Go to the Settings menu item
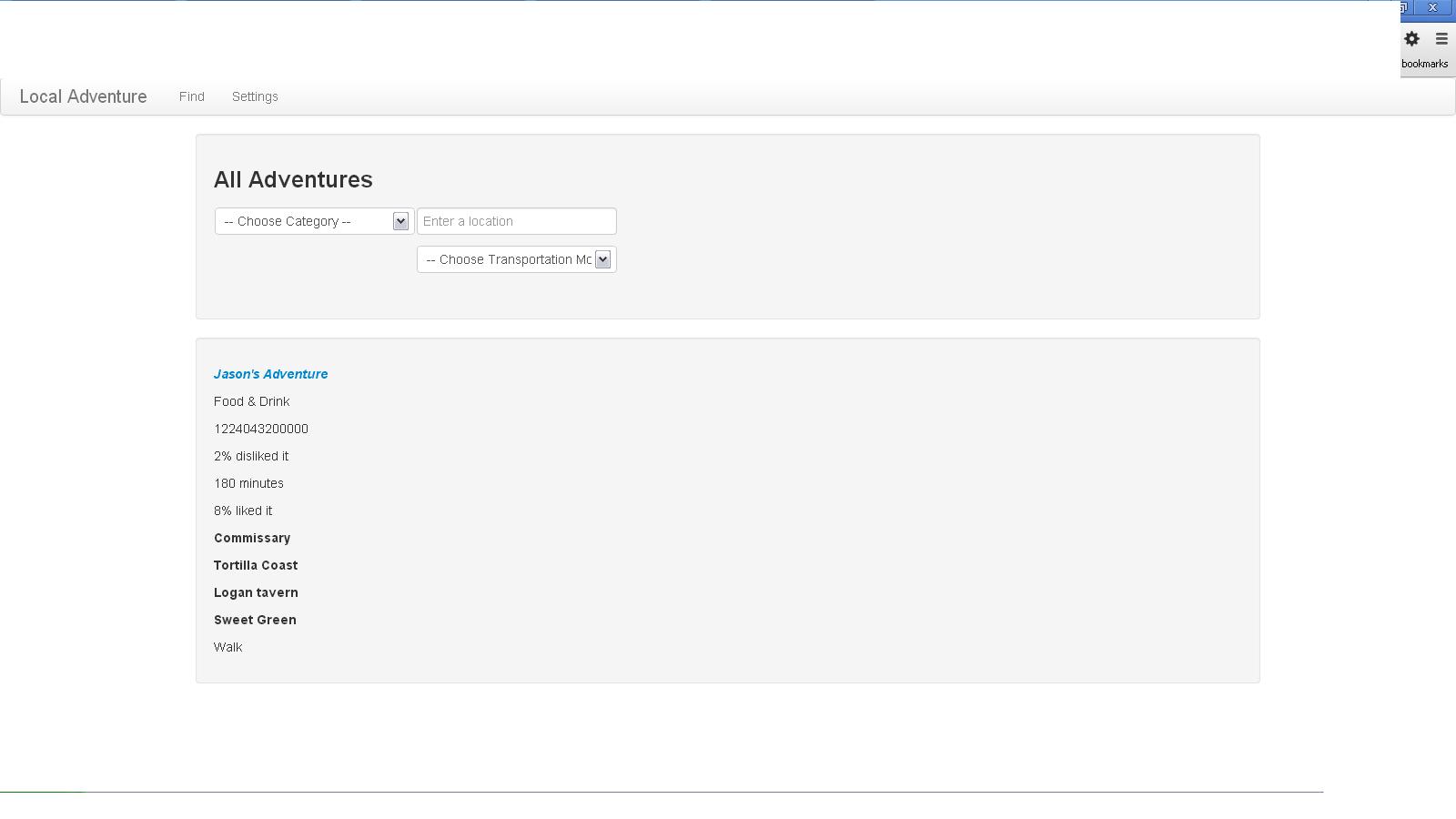Viewport: 1456px width, 819px height. [255, 96]
